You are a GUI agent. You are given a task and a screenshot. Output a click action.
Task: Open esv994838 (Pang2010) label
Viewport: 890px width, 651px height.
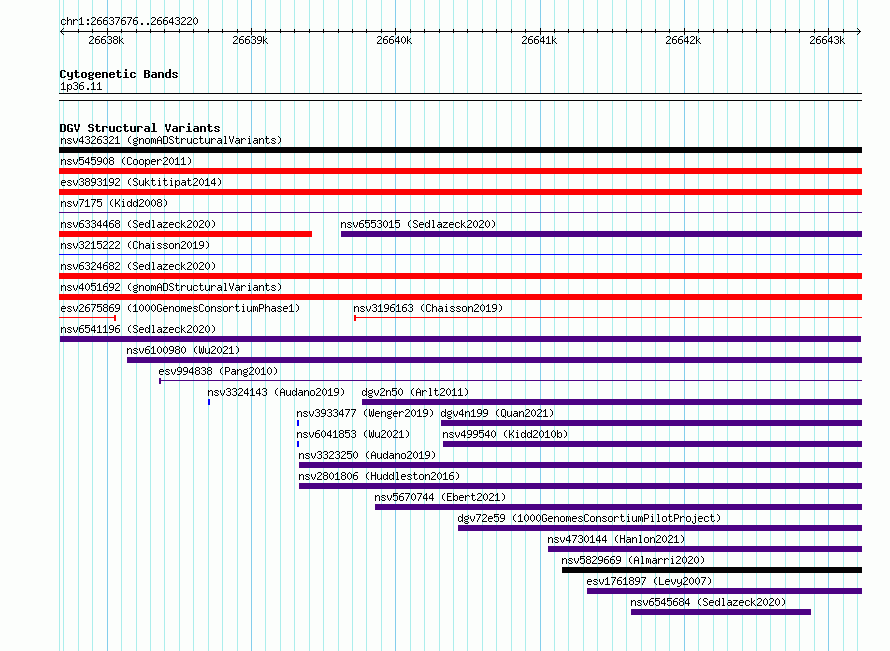click(219, 371)
